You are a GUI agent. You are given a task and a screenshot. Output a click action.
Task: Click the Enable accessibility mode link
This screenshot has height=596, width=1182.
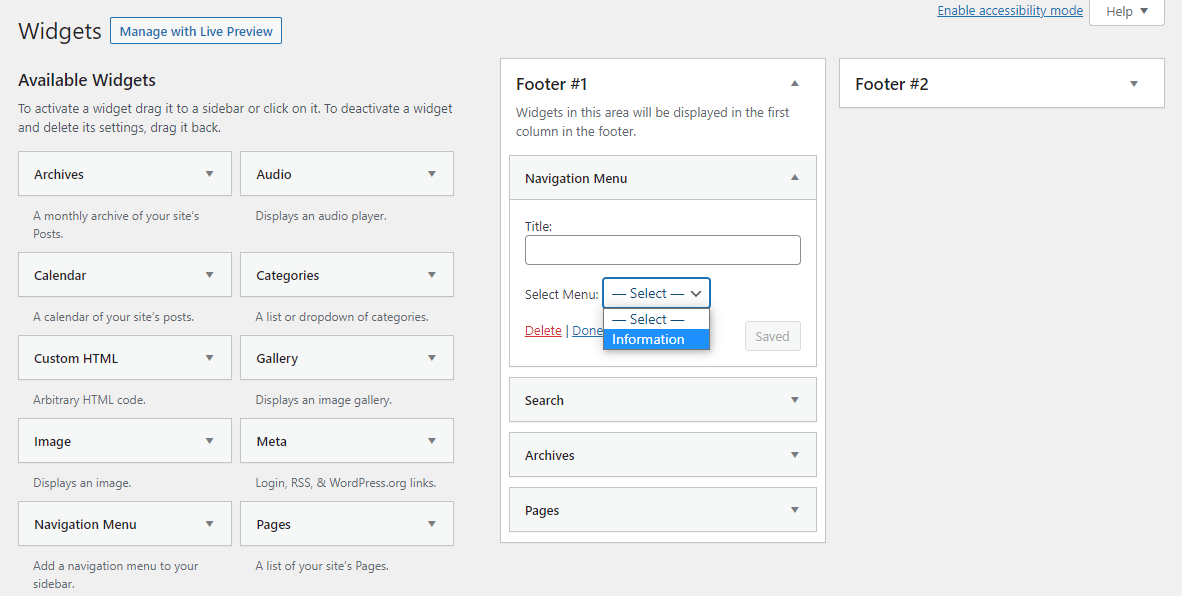1009,10
